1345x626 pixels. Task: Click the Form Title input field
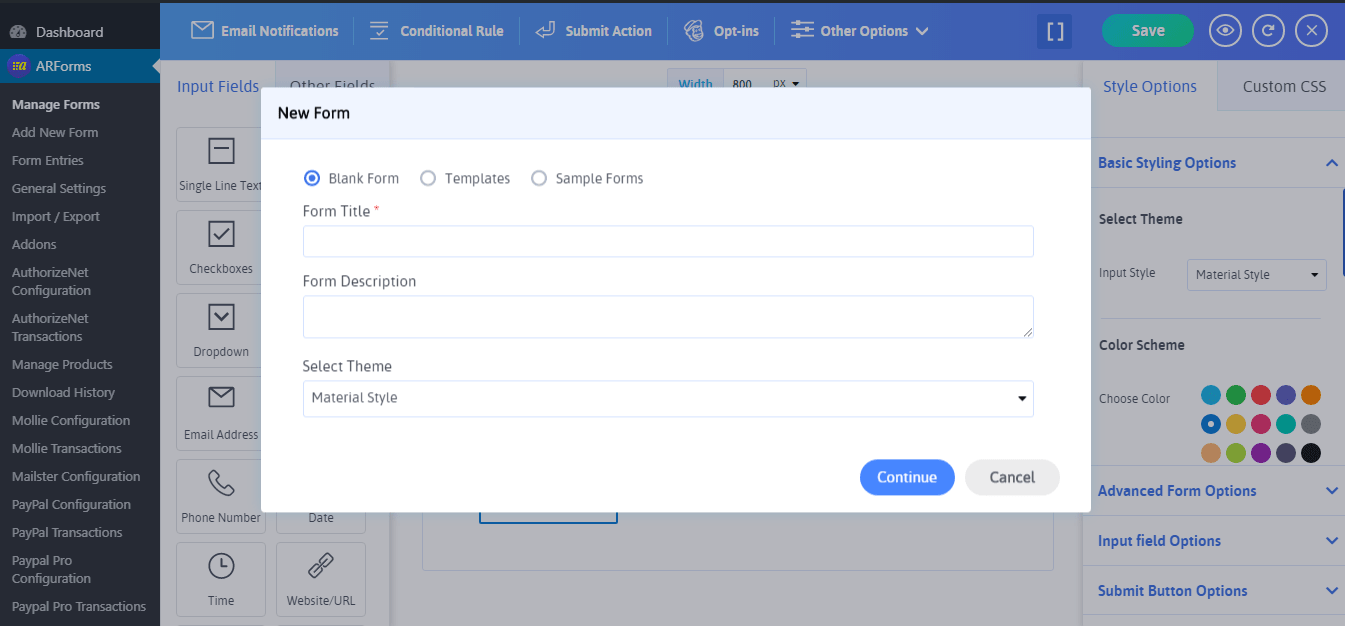point(668,242)
